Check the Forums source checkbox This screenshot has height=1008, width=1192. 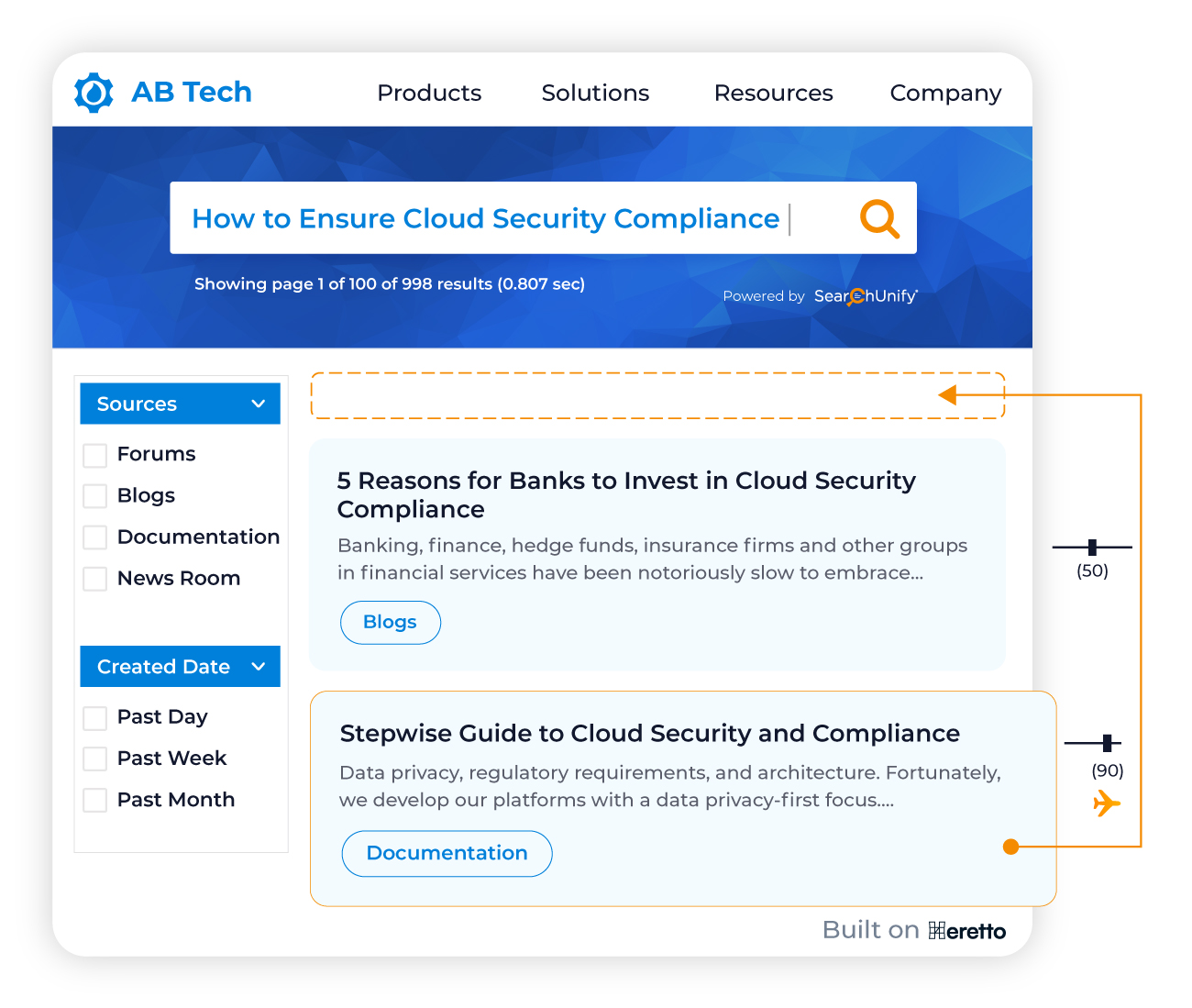point(95,455)
